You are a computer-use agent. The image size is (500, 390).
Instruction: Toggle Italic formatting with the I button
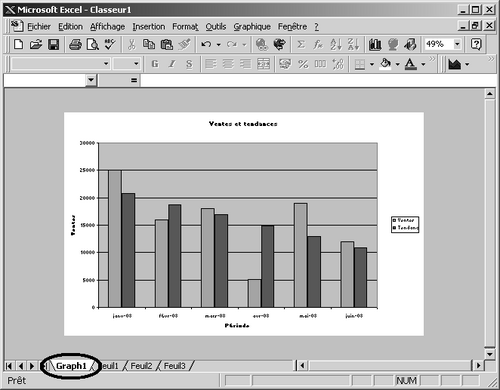pos(172,64)
